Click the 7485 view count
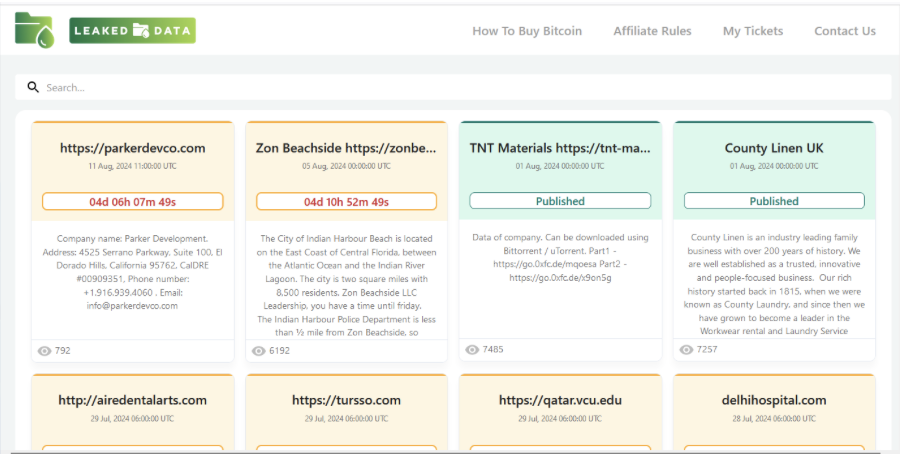Image resolution: width=900 pixels, height=460 pixels. point(492,350)
